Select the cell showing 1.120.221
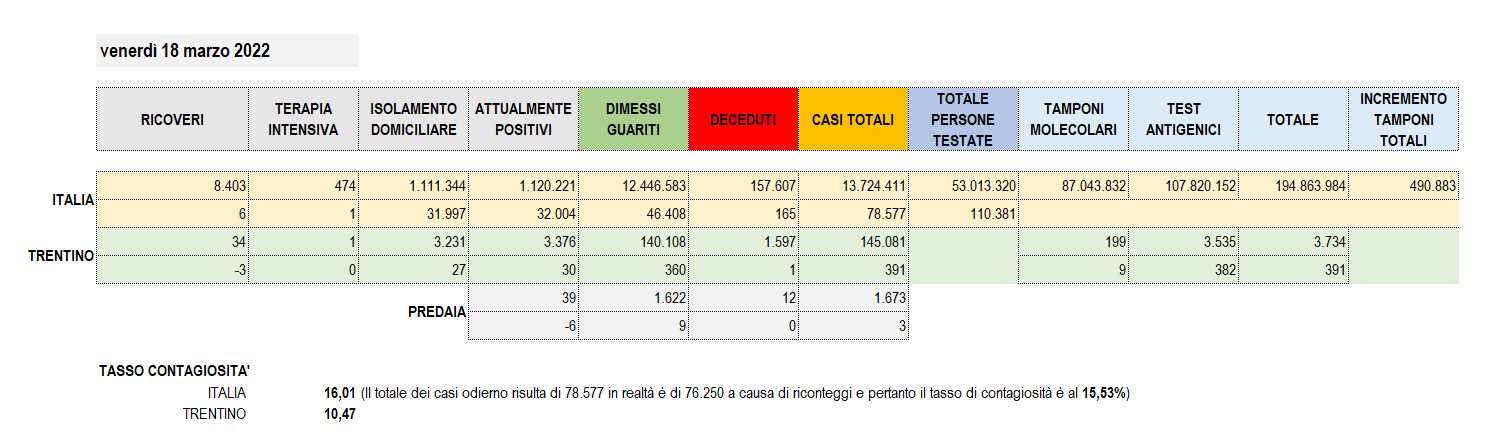This screenshot has height=448, width=1490. coord(523,186)
